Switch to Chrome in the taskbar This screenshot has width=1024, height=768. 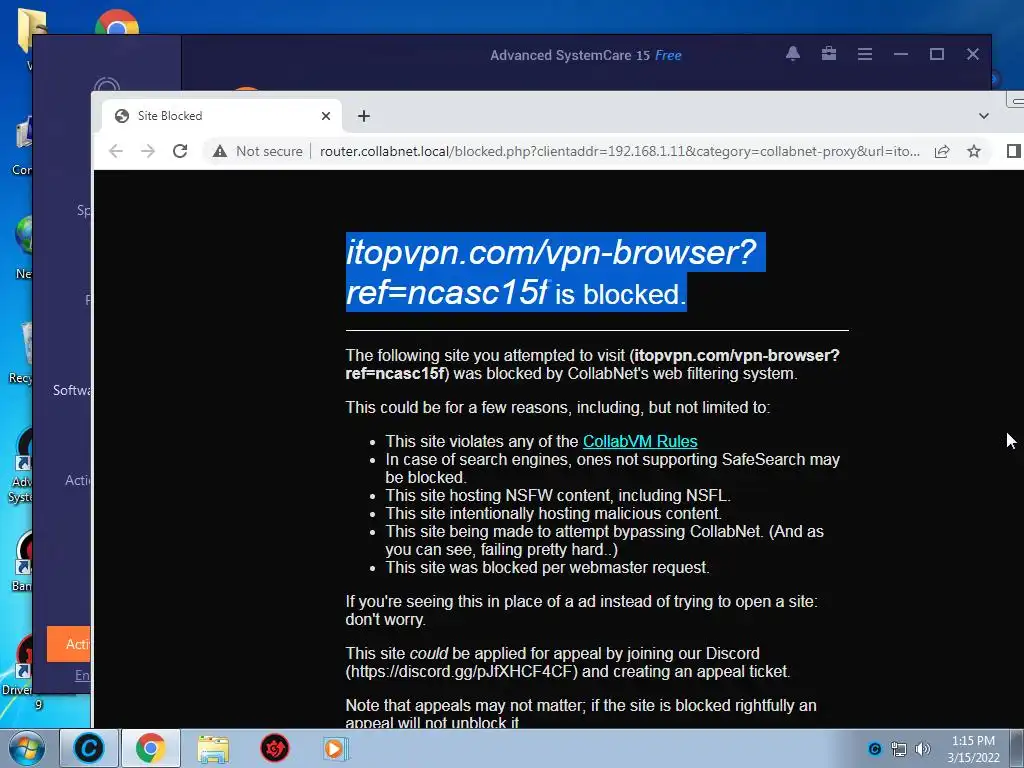click(x=150, y=748)
